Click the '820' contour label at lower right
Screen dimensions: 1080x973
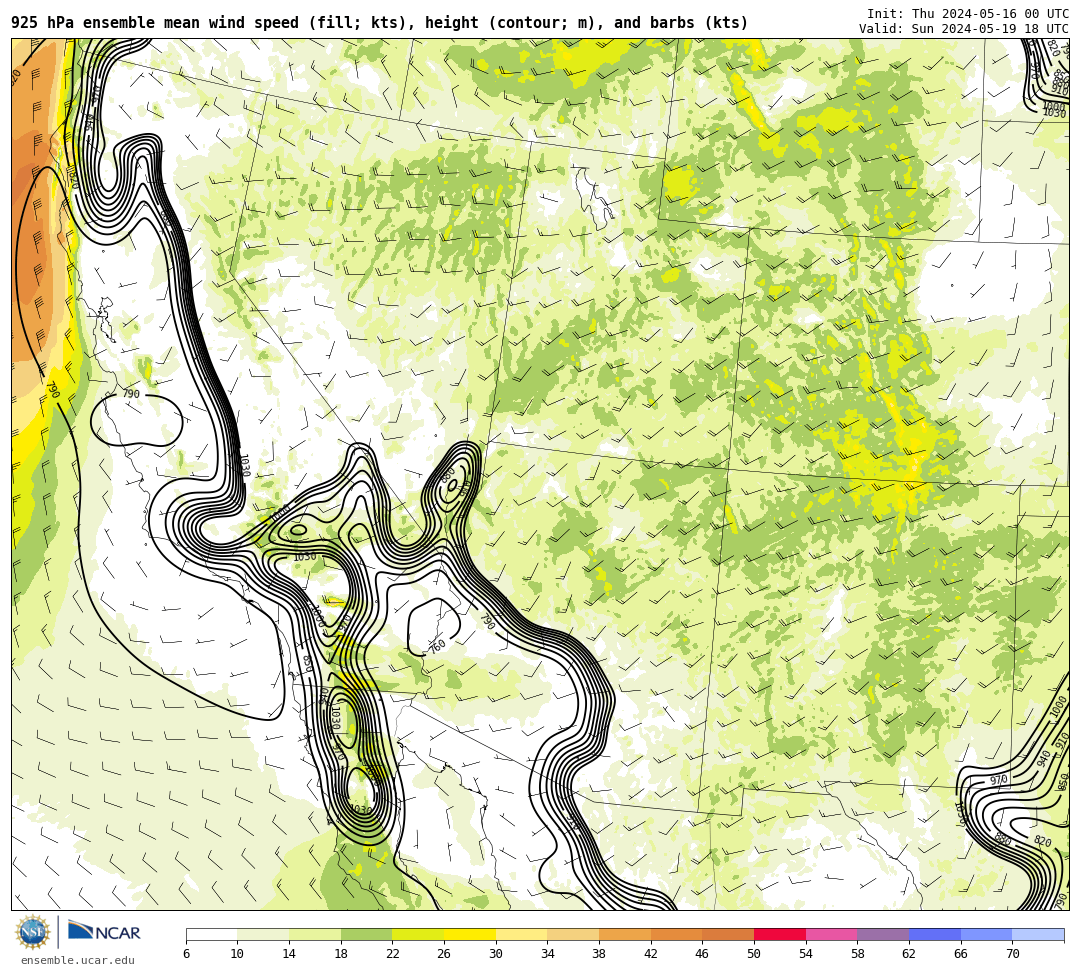[1043, 841]
